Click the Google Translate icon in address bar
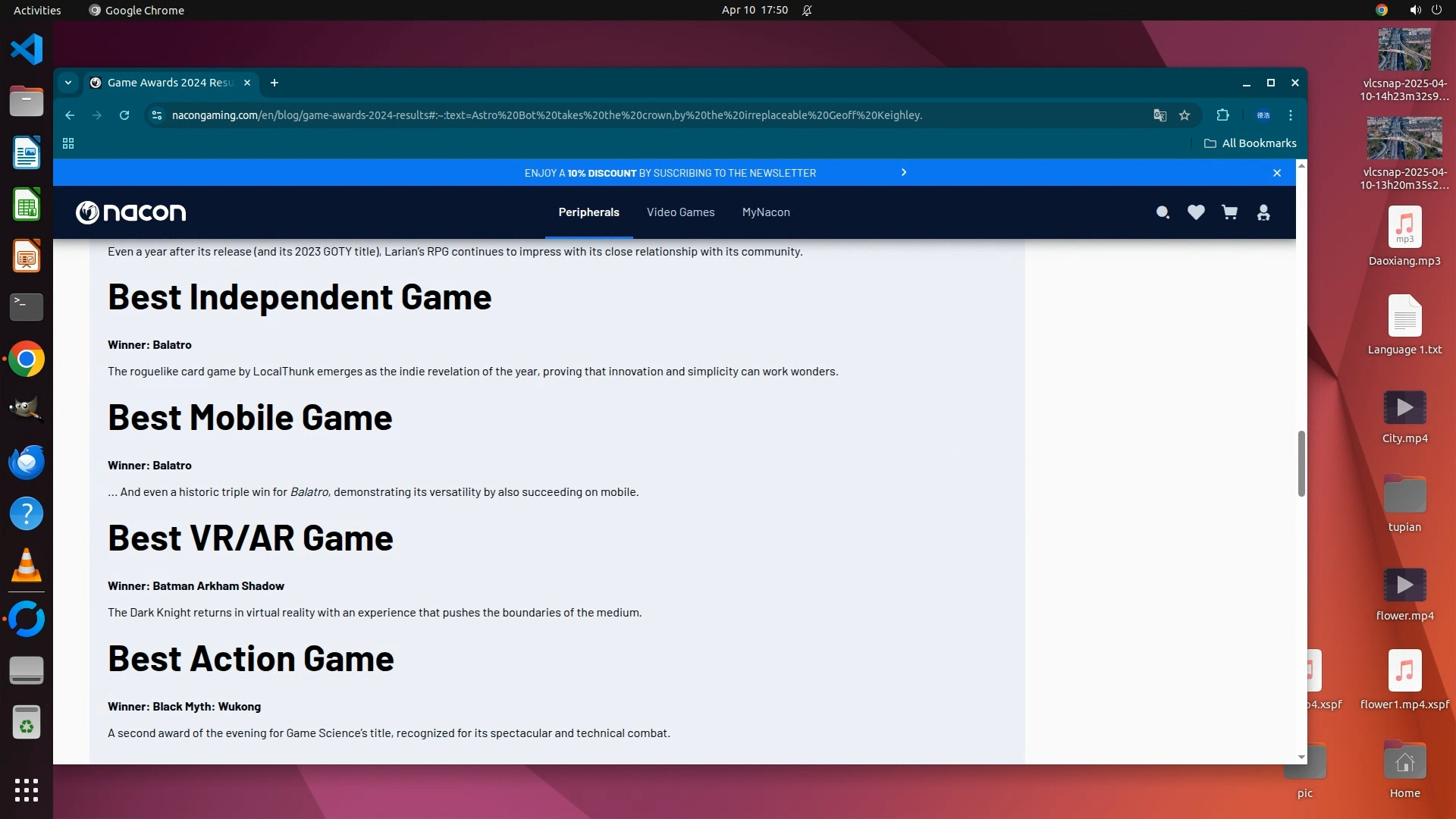Screen dimensions: 1456x819 pos(1159,115)
